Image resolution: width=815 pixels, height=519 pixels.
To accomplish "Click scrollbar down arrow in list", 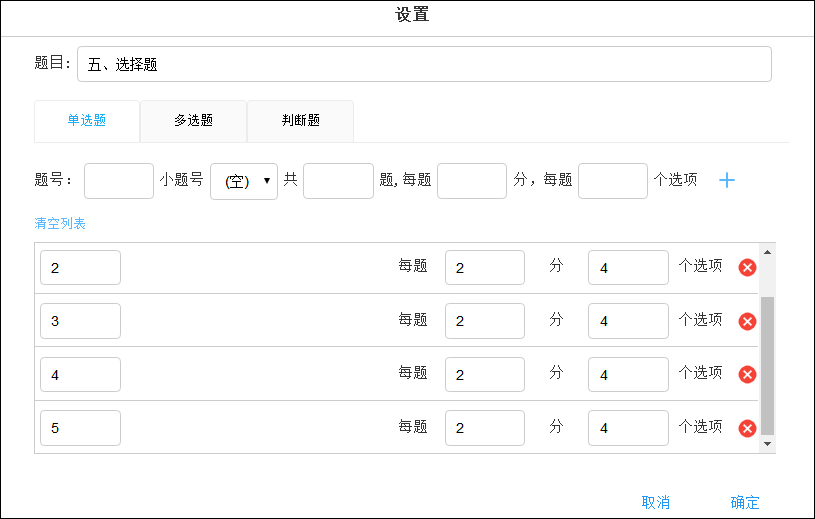I will click(x=768, y=443).
